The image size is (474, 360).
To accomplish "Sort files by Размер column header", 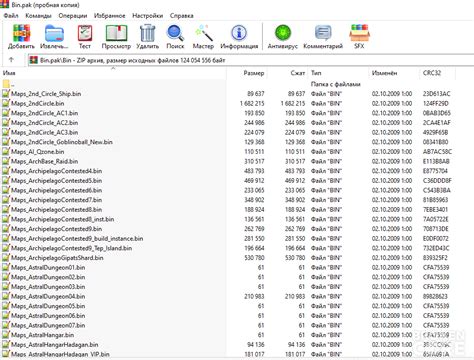I will pyautogui.click(x=254, y=73).
